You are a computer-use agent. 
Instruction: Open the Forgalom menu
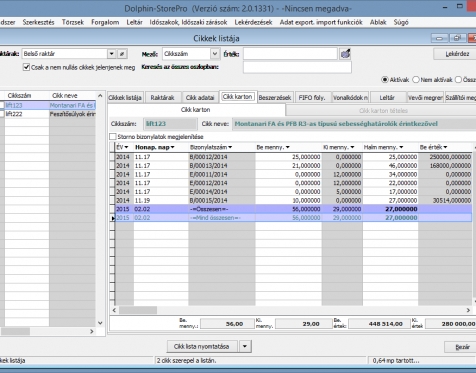pos(105,22)
